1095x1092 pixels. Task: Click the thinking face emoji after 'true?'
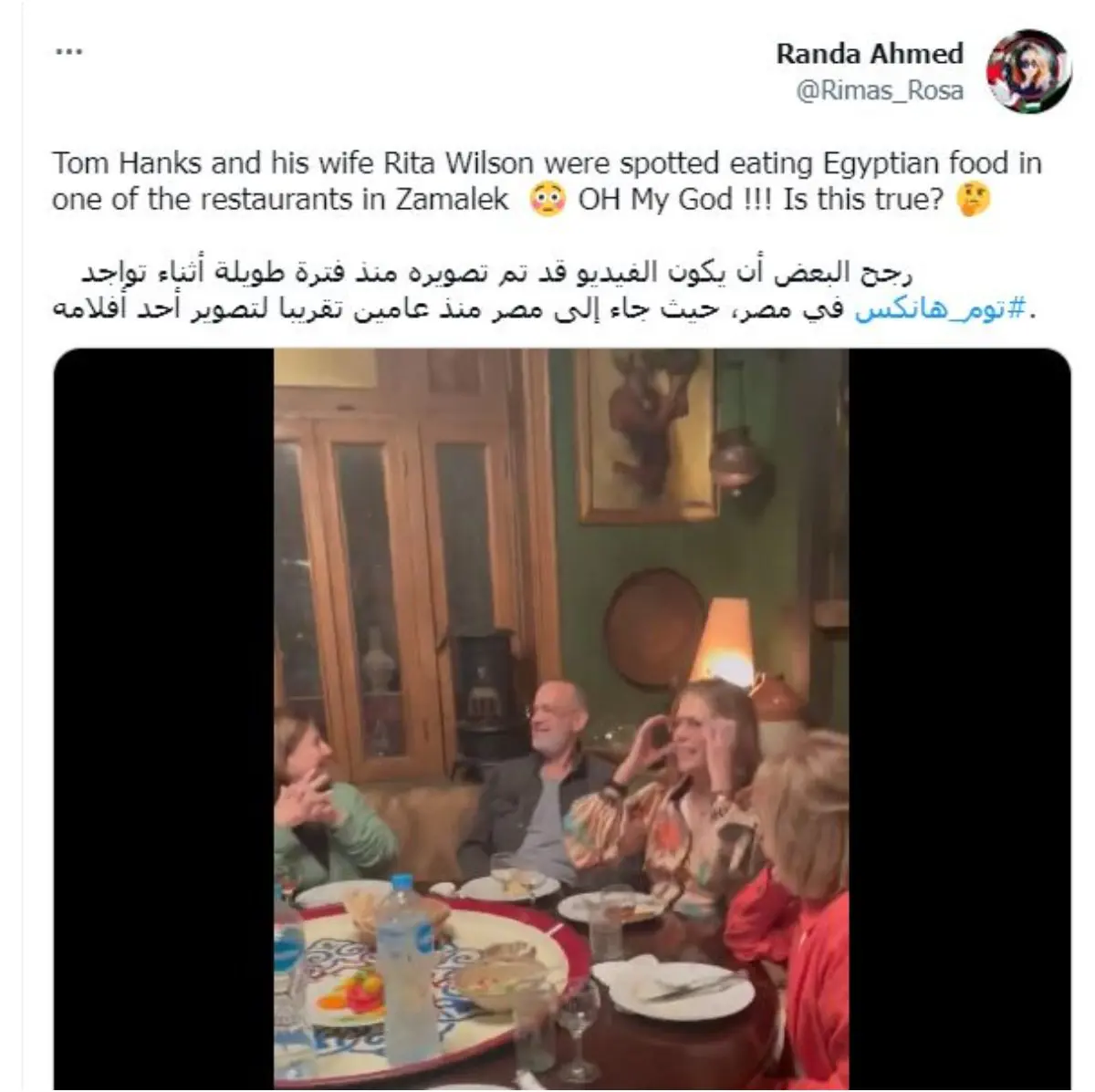click(x=973, y=200)
